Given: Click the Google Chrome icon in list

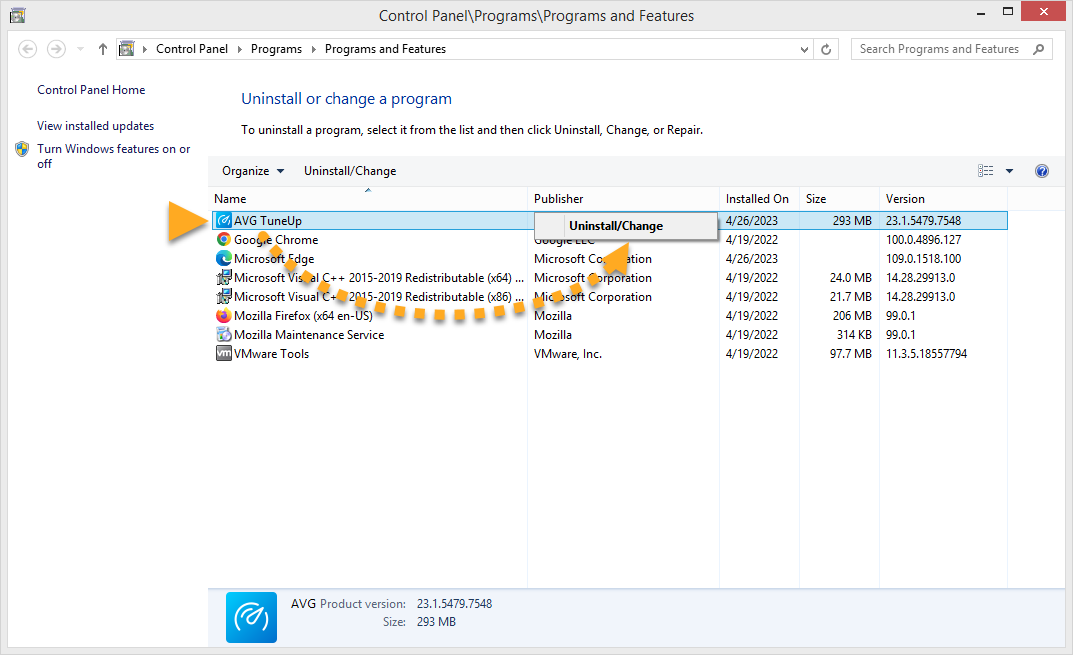Looking at the screenshot, I should coord(224,240).
